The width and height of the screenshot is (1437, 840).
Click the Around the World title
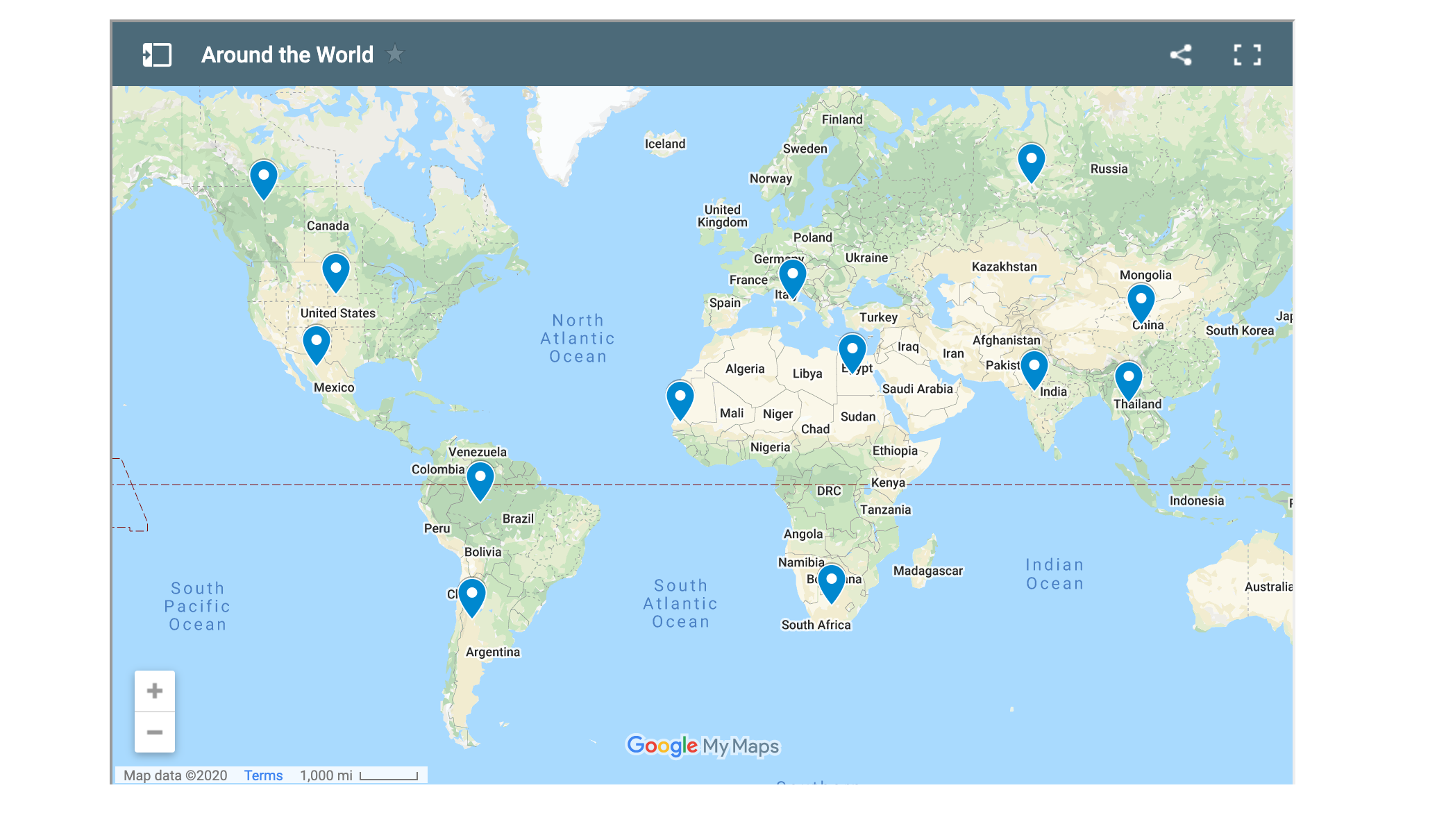[x=287, y=55]
